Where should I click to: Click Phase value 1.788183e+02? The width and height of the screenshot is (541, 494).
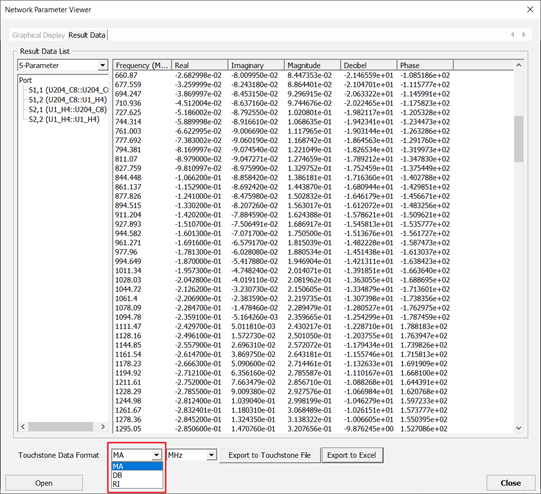[x=424, y=327]
